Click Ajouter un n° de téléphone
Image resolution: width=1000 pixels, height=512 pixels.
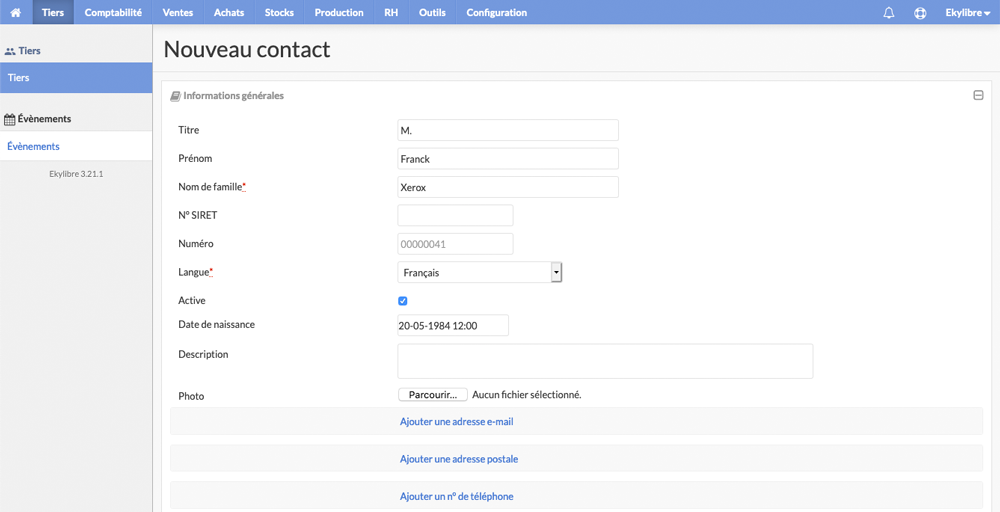point(457,496)
